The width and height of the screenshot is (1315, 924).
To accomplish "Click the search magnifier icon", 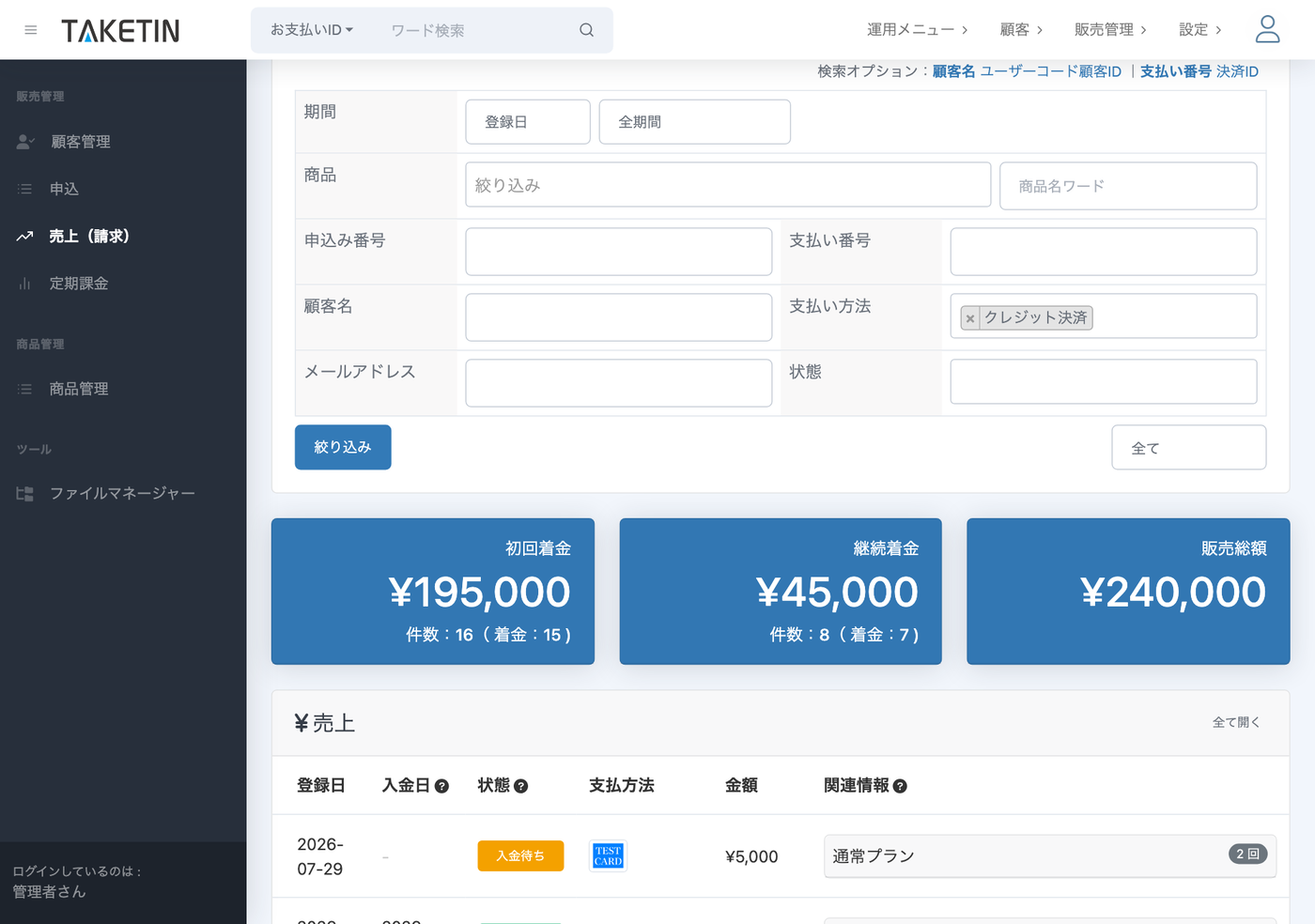I will [586, 30].
